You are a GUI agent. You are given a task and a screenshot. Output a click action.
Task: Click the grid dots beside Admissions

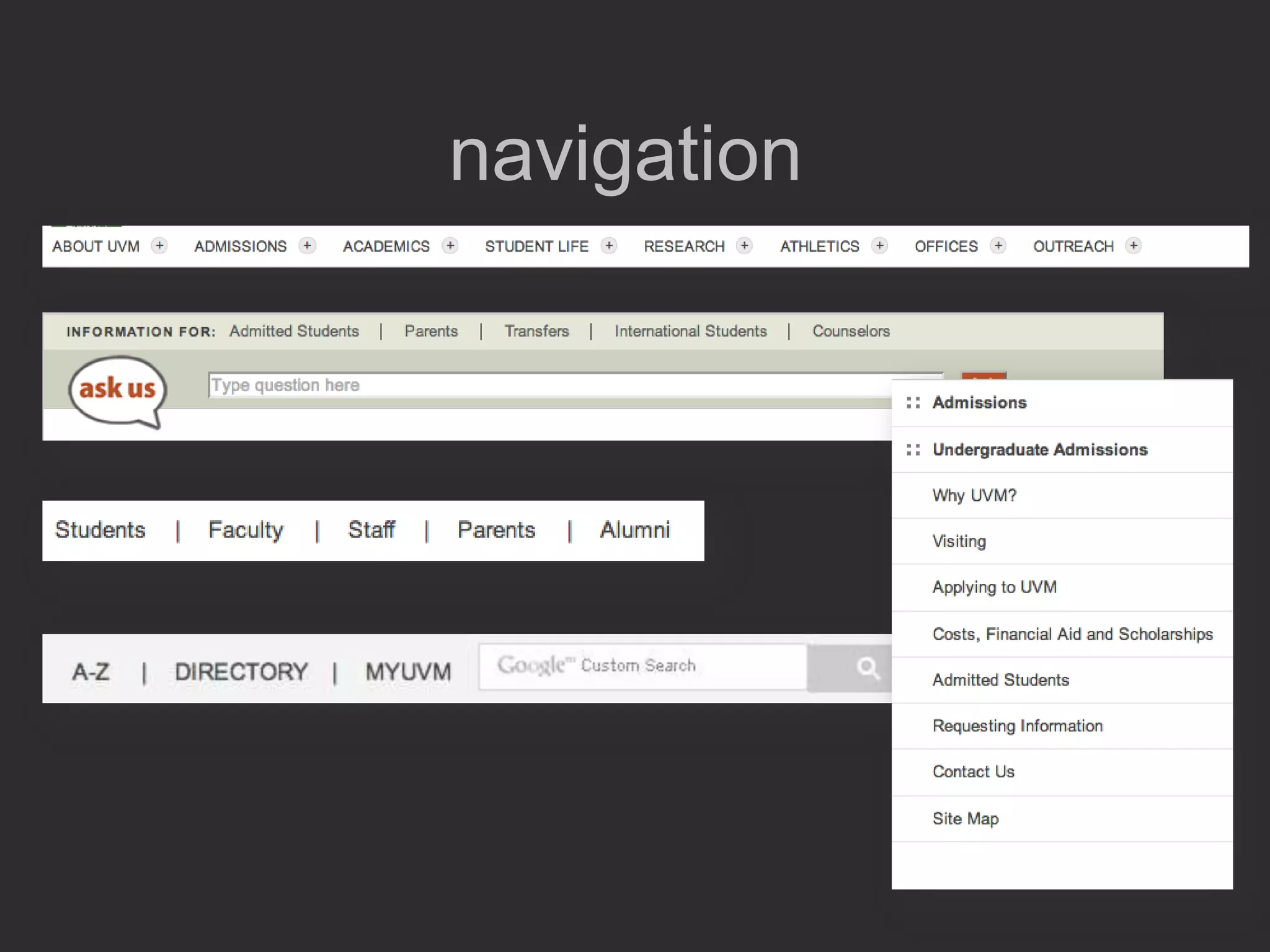(x=913, y=403)
